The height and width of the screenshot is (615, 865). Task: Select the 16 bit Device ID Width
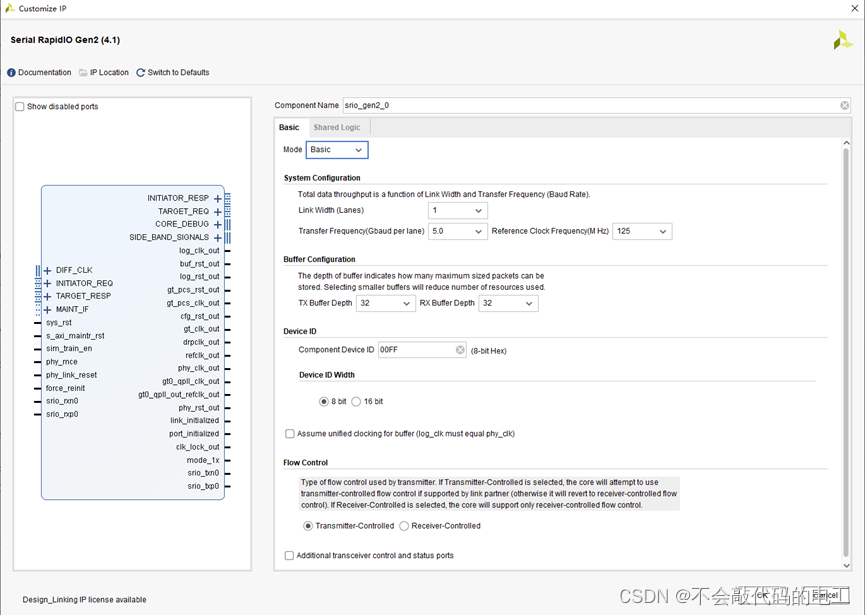click(x=356, y=402)
